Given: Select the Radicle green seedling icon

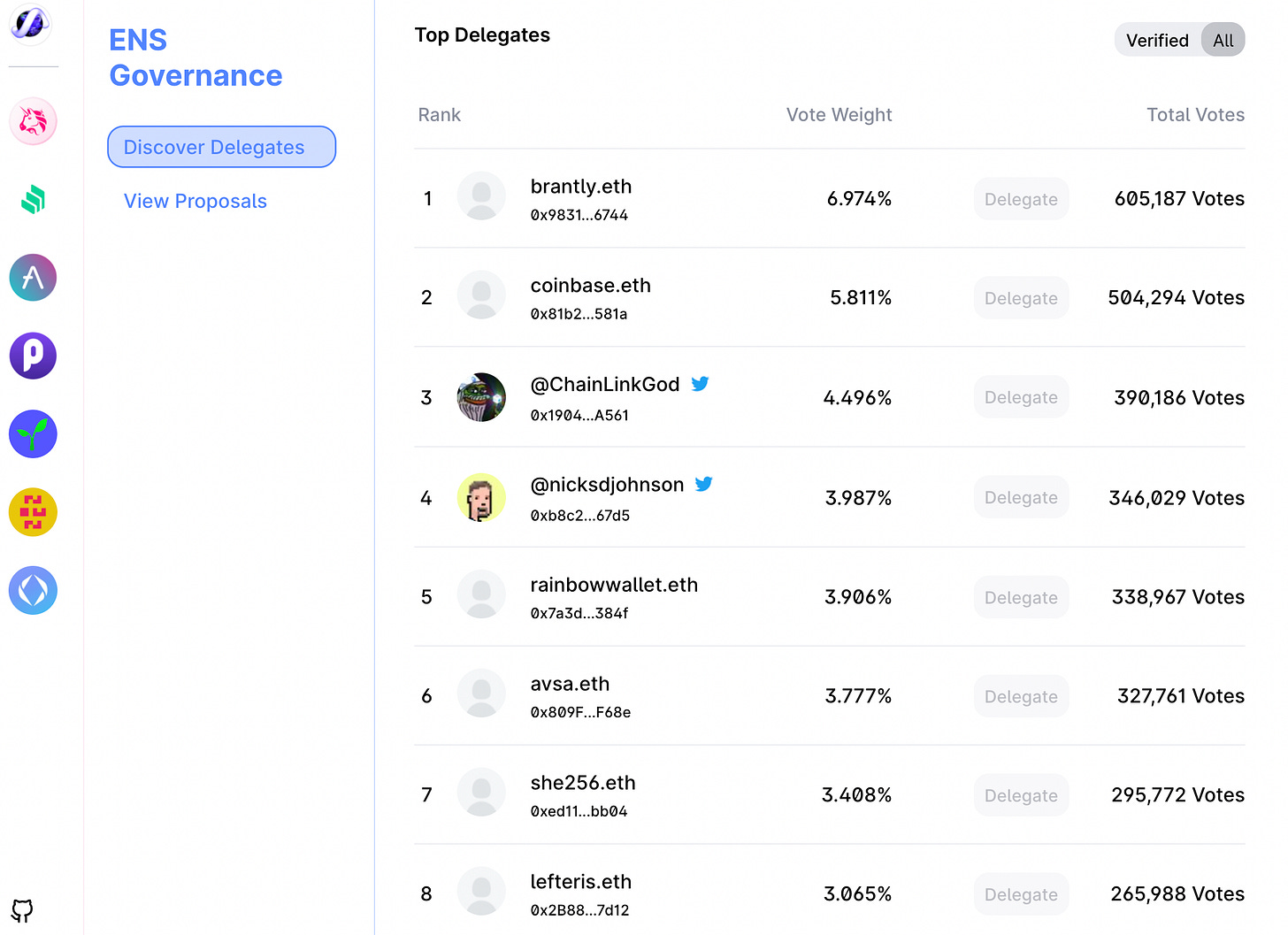Looking at the screenshot, I should pyautogui.click(x=33, y=433).
